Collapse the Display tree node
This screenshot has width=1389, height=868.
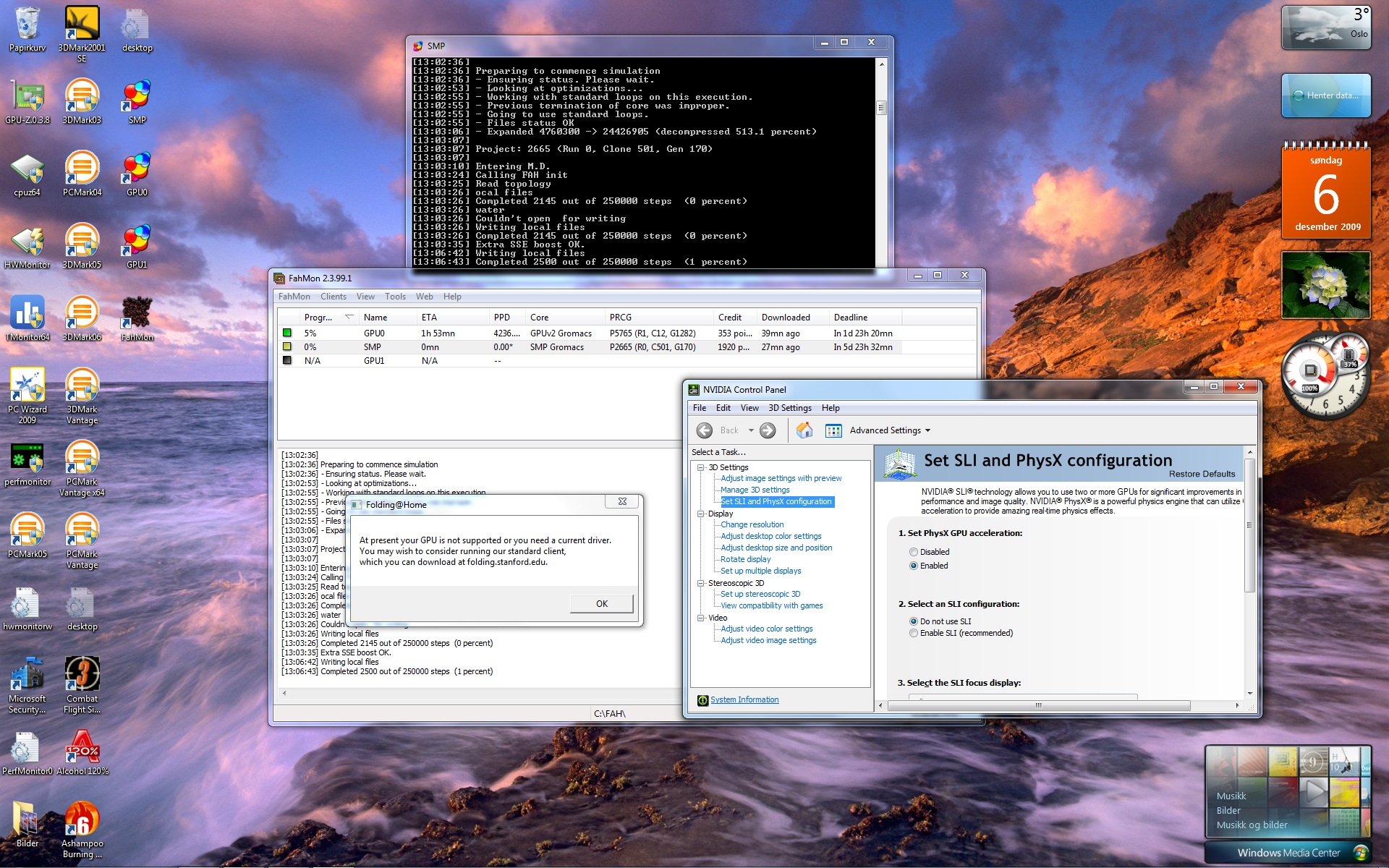(701, 514)
